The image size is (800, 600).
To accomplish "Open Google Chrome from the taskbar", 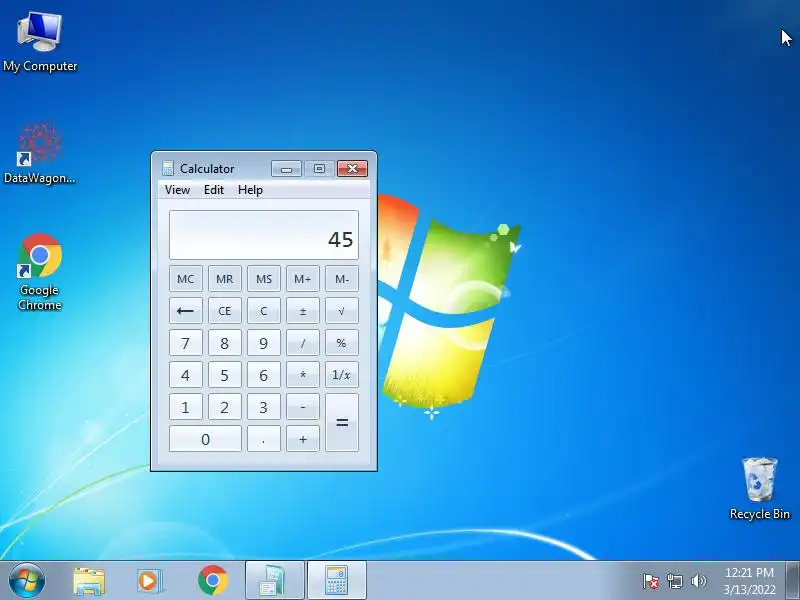I will [213, 581].
